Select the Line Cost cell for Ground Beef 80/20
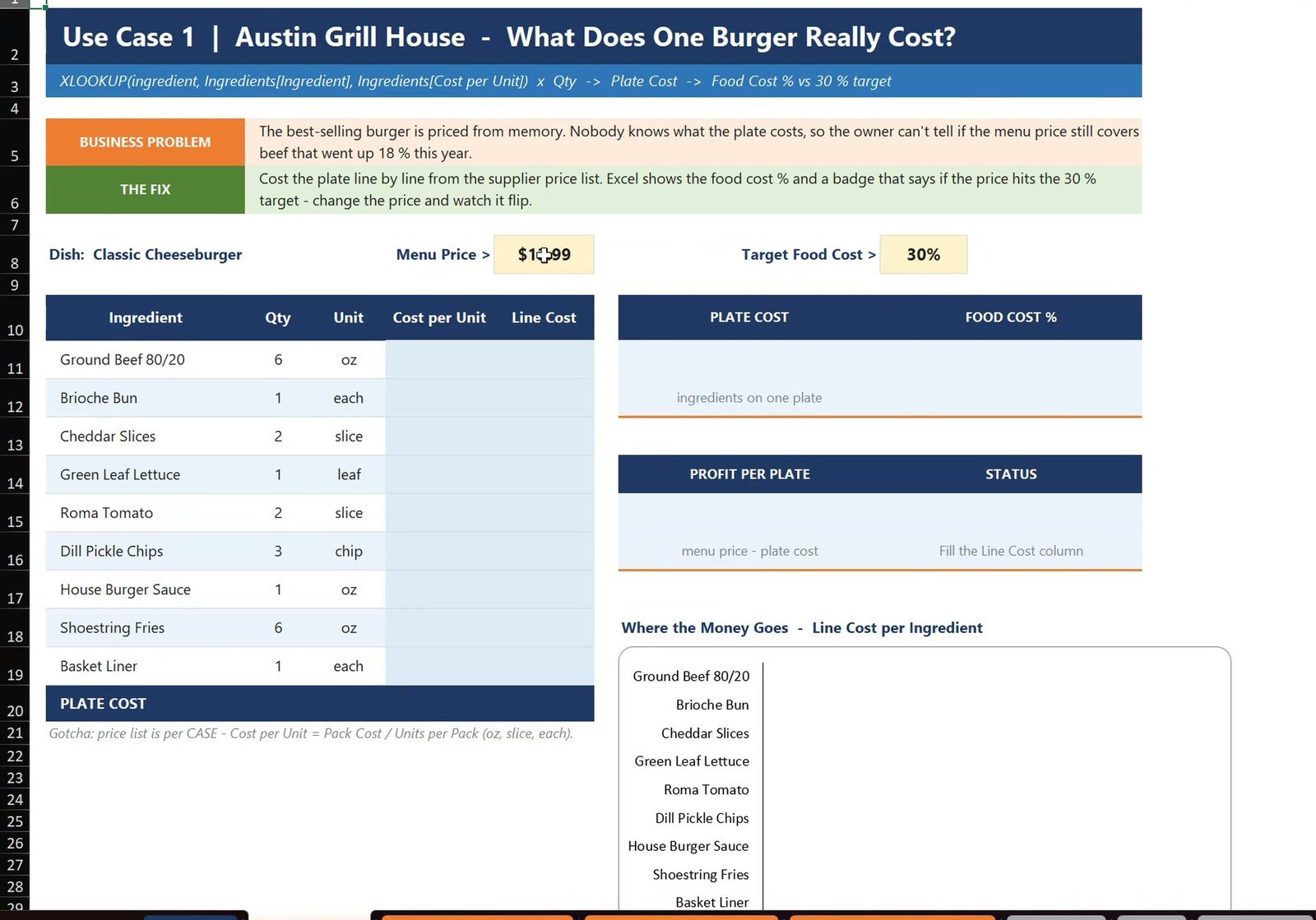The image size is (1316, 920). [x=544, y=359]
